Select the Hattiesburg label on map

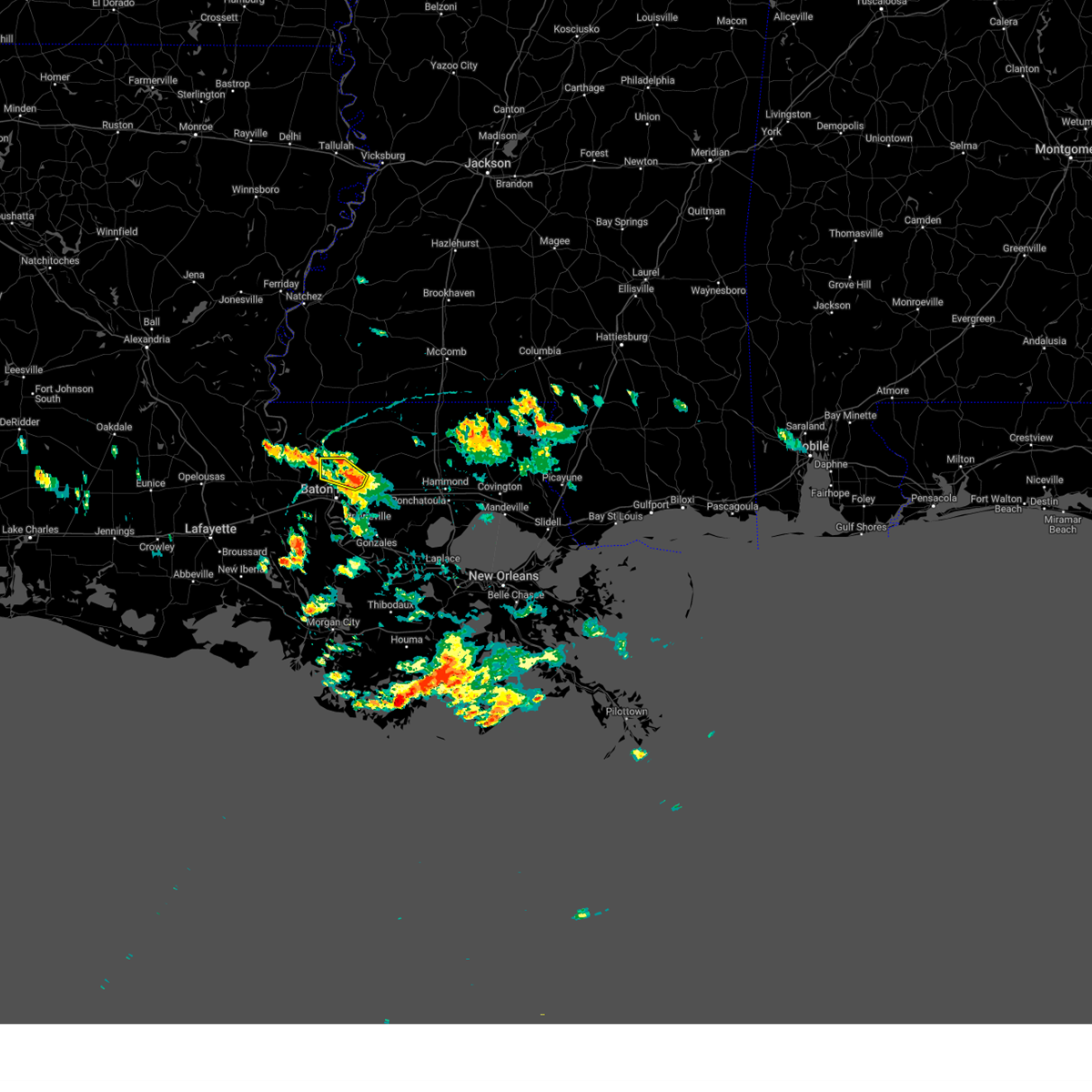click(x=622, y=337)
